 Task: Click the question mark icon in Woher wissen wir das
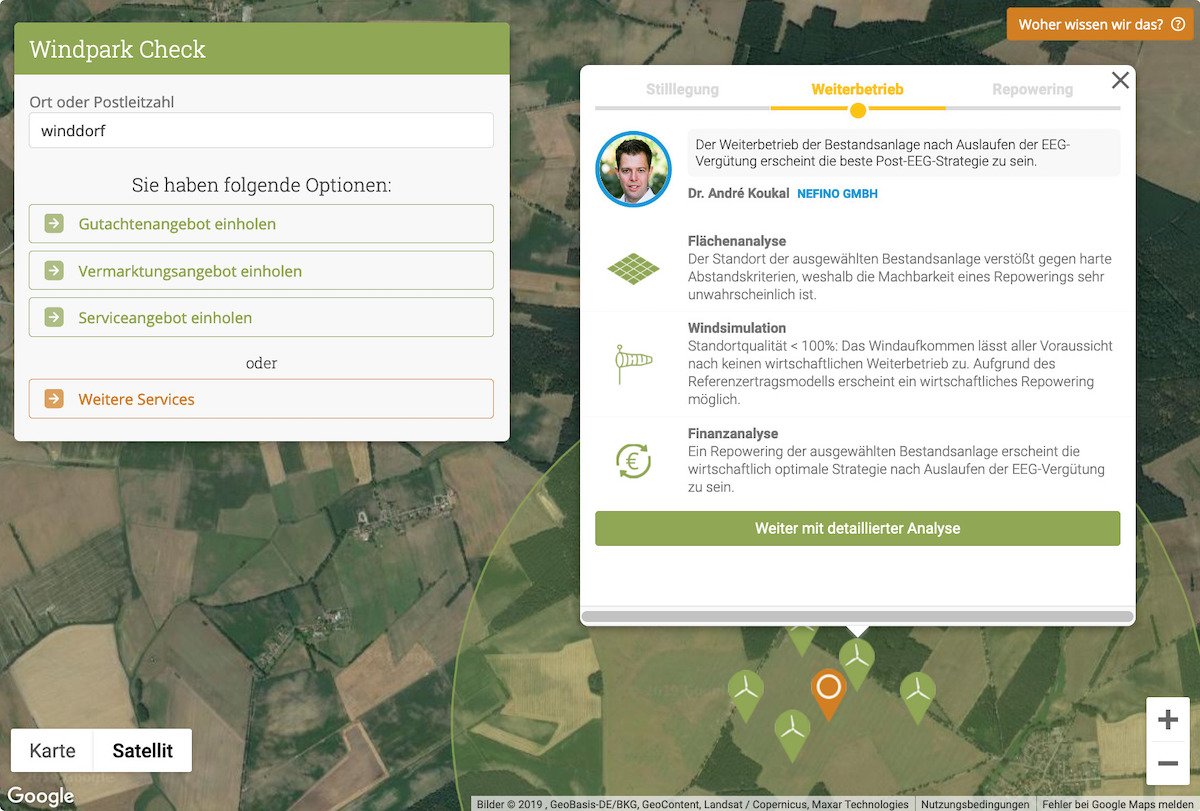(1177, 25)
